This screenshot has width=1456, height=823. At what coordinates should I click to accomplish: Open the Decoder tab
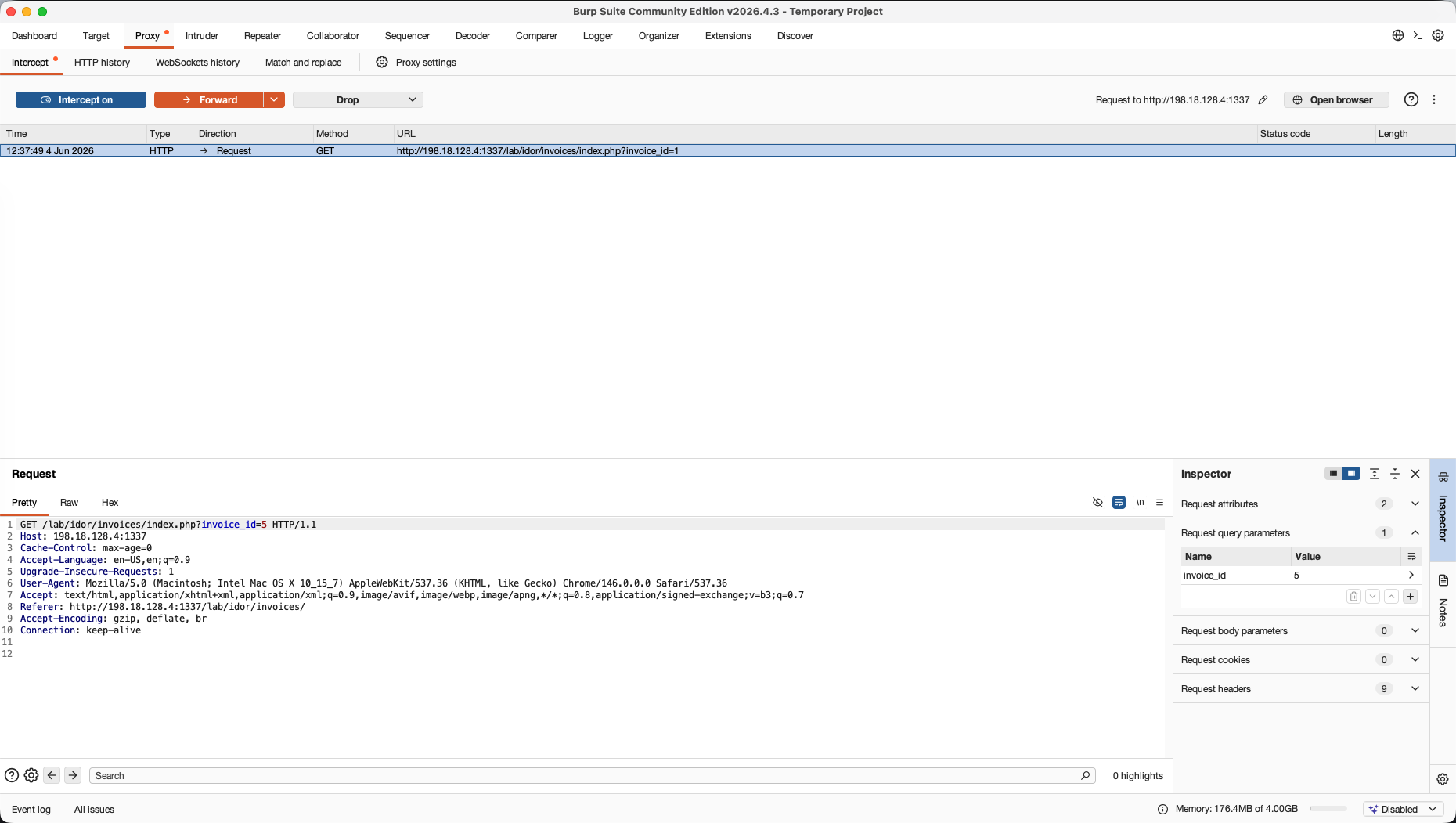(472, 35)
